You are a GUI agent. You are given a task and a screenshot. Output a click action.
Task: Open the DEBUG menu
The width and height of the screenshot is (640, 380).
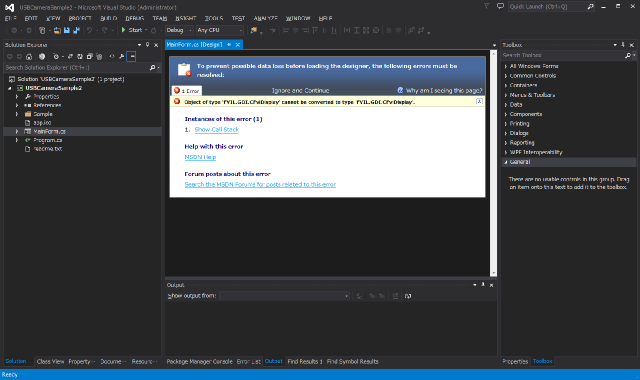pyautogui.click(x=135, y=18)
